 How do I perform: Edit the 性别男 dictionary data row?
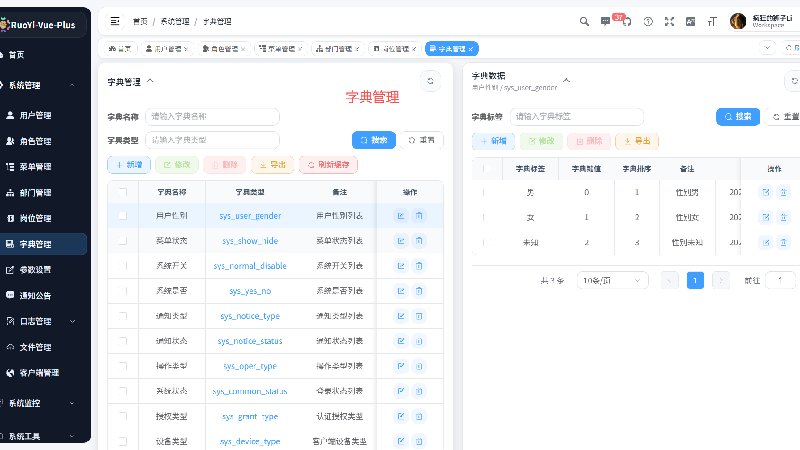[766, 192]
